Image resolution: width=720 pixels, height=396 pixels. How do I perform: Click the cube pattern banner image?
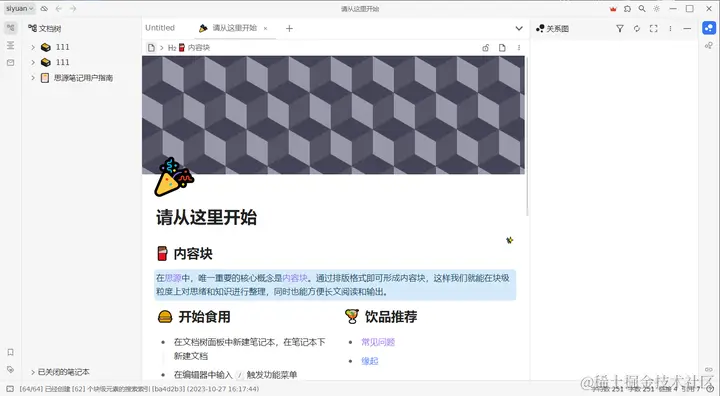tap(333, 115)
